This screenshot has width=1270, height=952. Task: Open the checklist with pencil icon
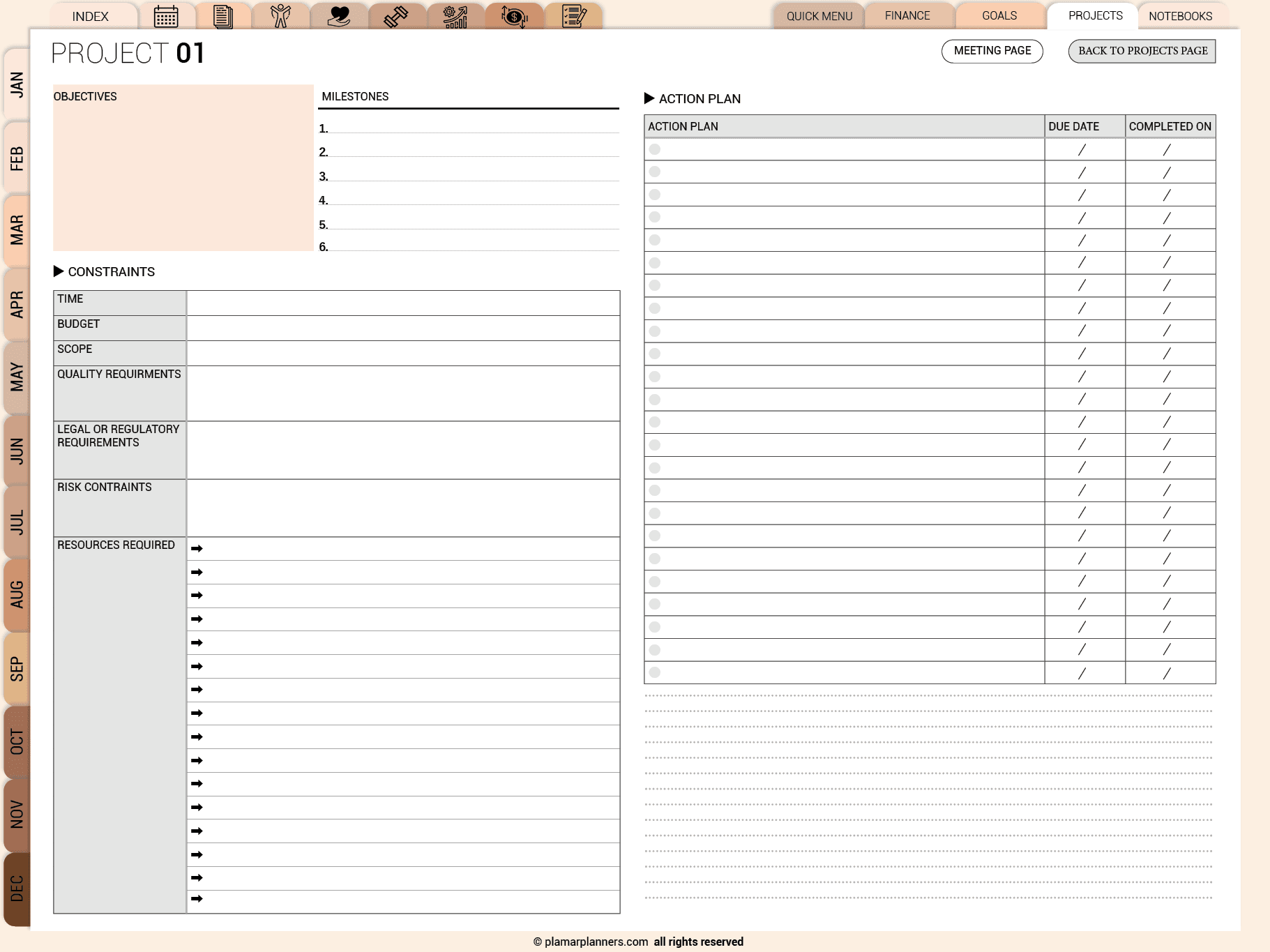click(573, 16)
